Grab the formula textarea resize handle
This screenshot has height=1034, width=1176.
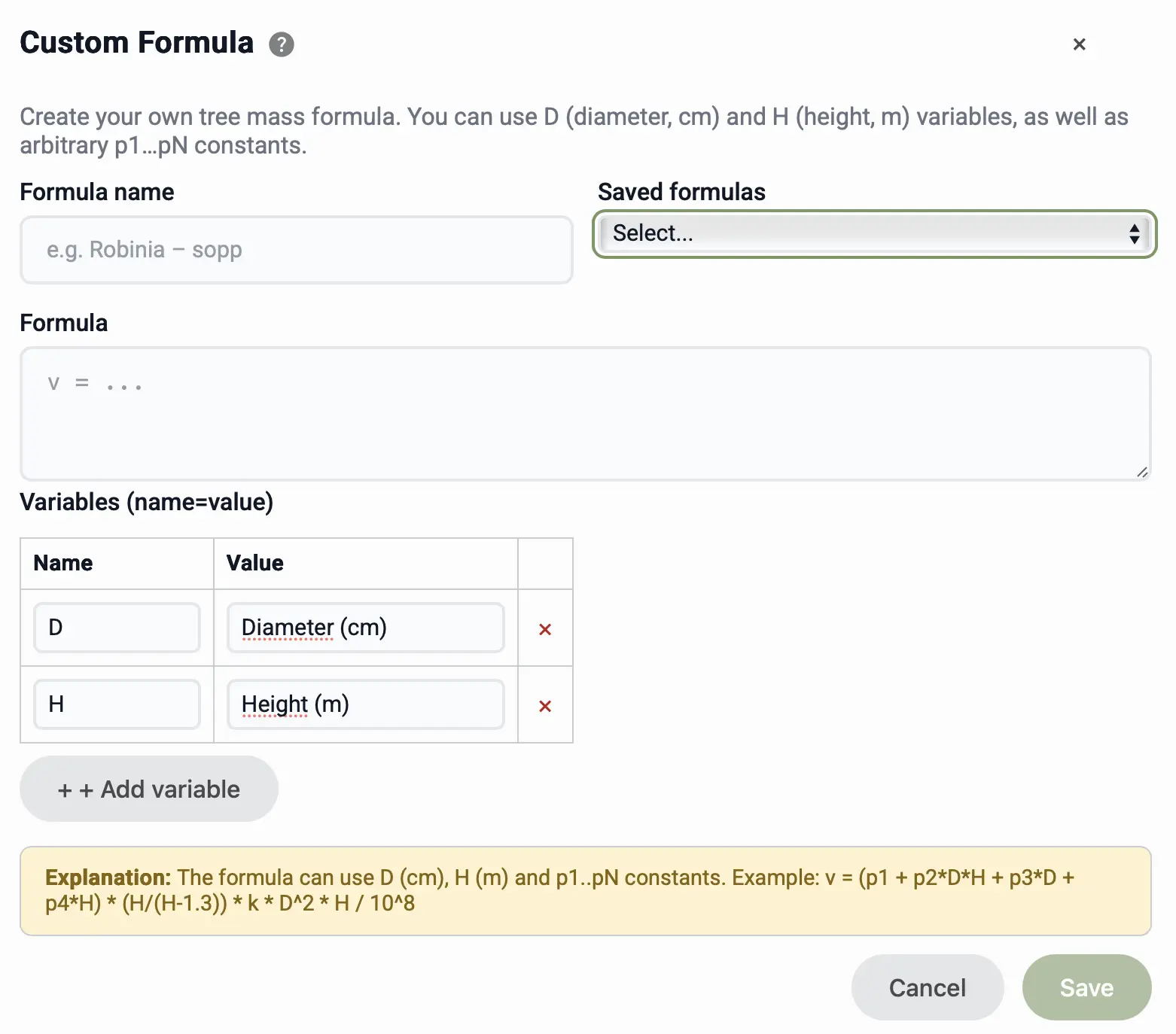click(1142, 472)
